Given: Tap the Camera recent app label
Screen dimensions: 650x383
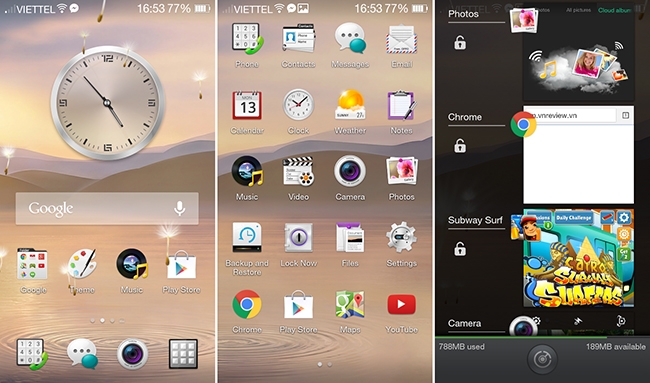Looking at the screenshot, I should point(464,323).
